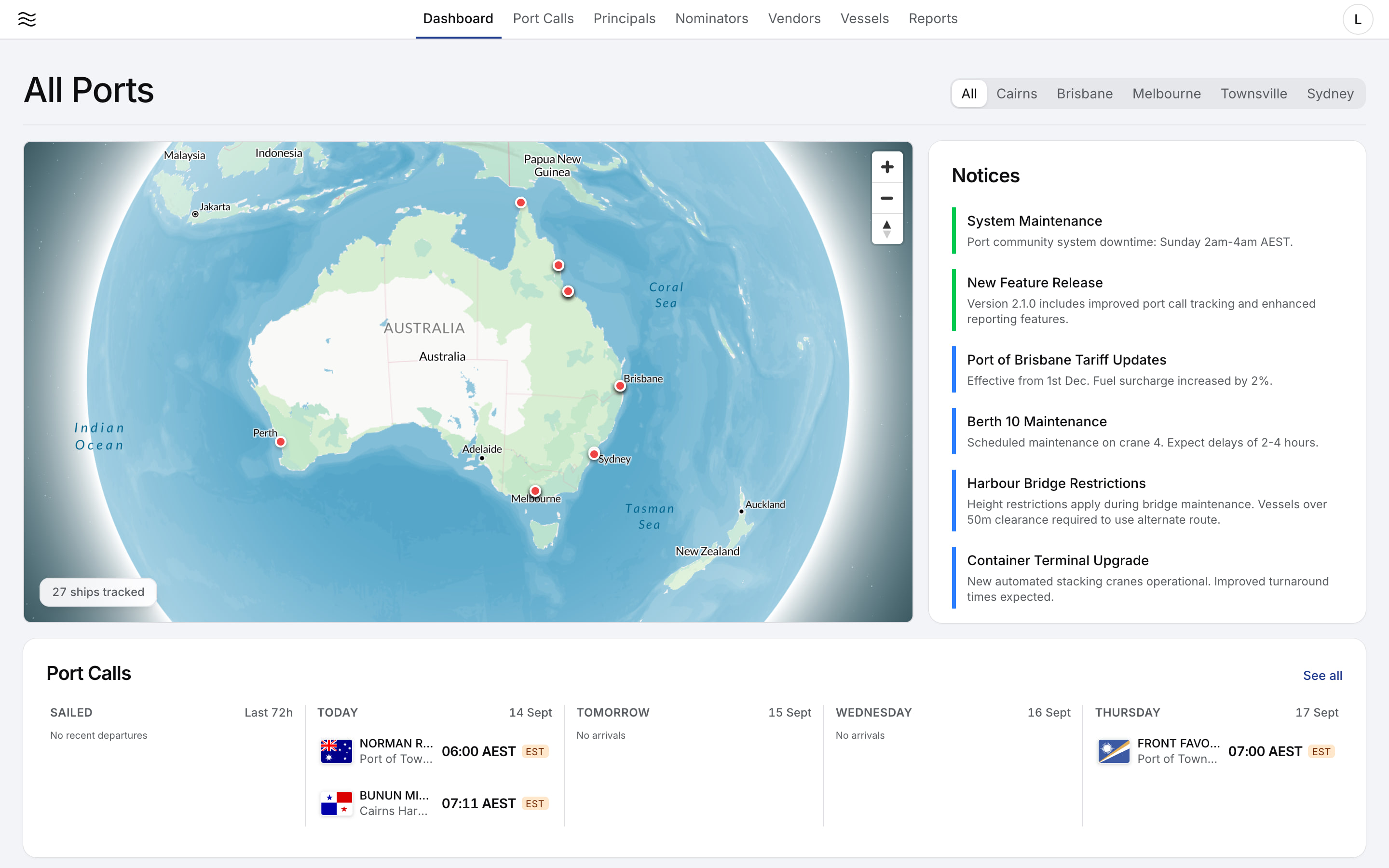Open the NORMAN R... port call entry
The image size is (1389, 868).
pyautogui.click(x=435, y=751)
